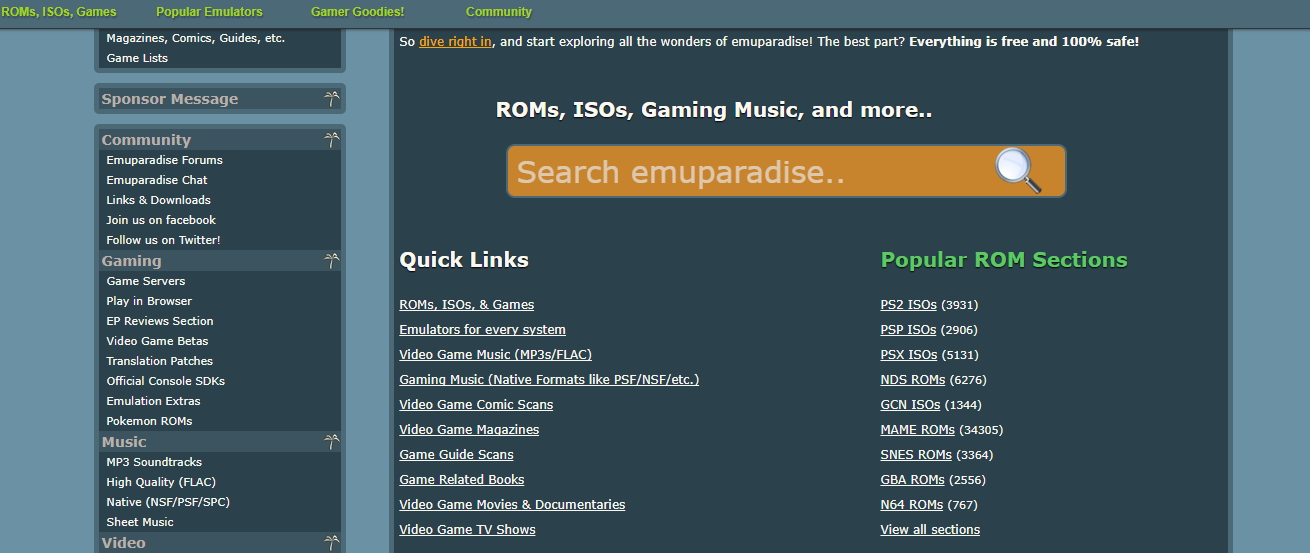Open the Gamer Goodies! top menu
The width and height of the screenshot is (1310, 553).
point(358,12)
